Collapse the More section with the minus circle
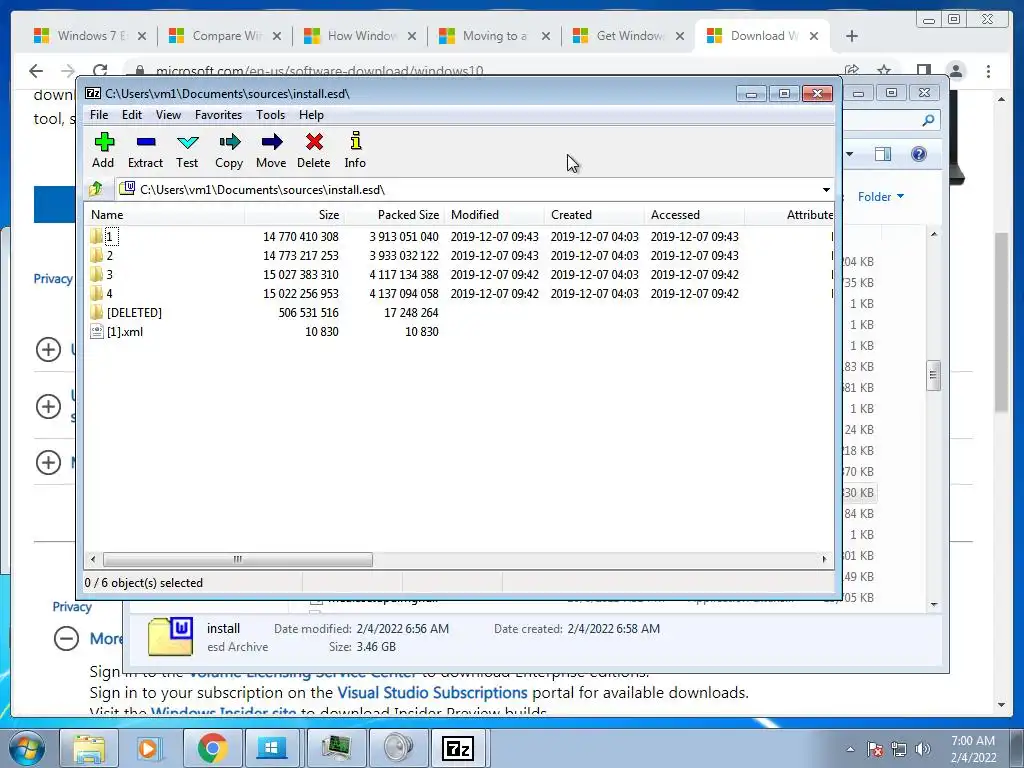 tap(66, 638)
